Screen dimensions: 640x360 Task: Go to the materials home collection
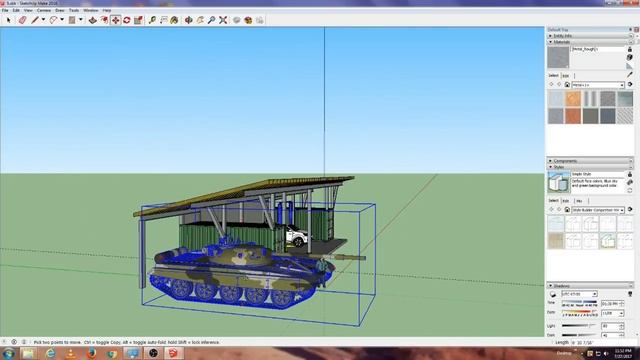(x=567, y=84)
